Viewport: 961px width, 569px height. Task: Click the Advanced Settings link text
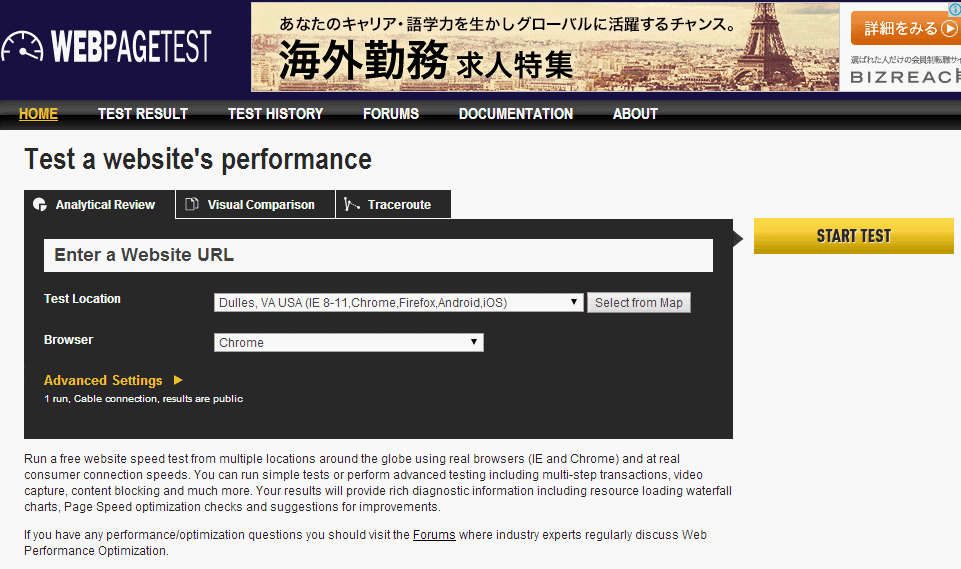tap(103, 380)
